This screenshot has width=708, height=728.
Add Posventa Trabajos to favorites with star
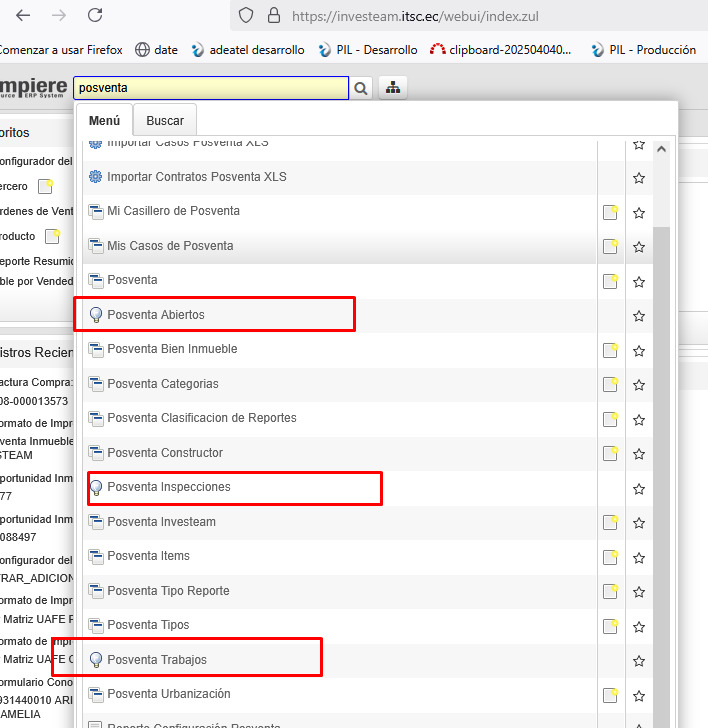(639, 661)
